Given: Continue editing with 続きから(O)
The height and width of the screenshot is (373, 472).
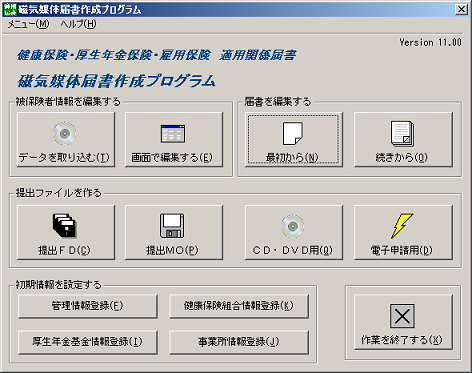Looking at the screenshot, I should (403, 139).
